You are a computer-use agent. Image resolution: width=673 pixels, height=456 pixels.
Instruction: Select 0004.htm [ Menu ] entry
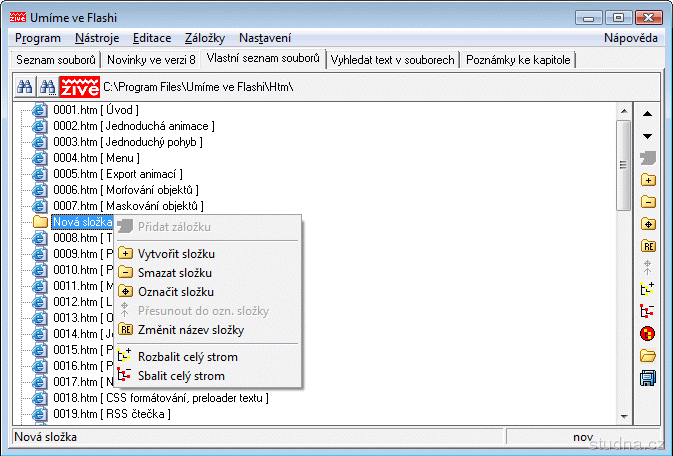[x=97, y=158]
